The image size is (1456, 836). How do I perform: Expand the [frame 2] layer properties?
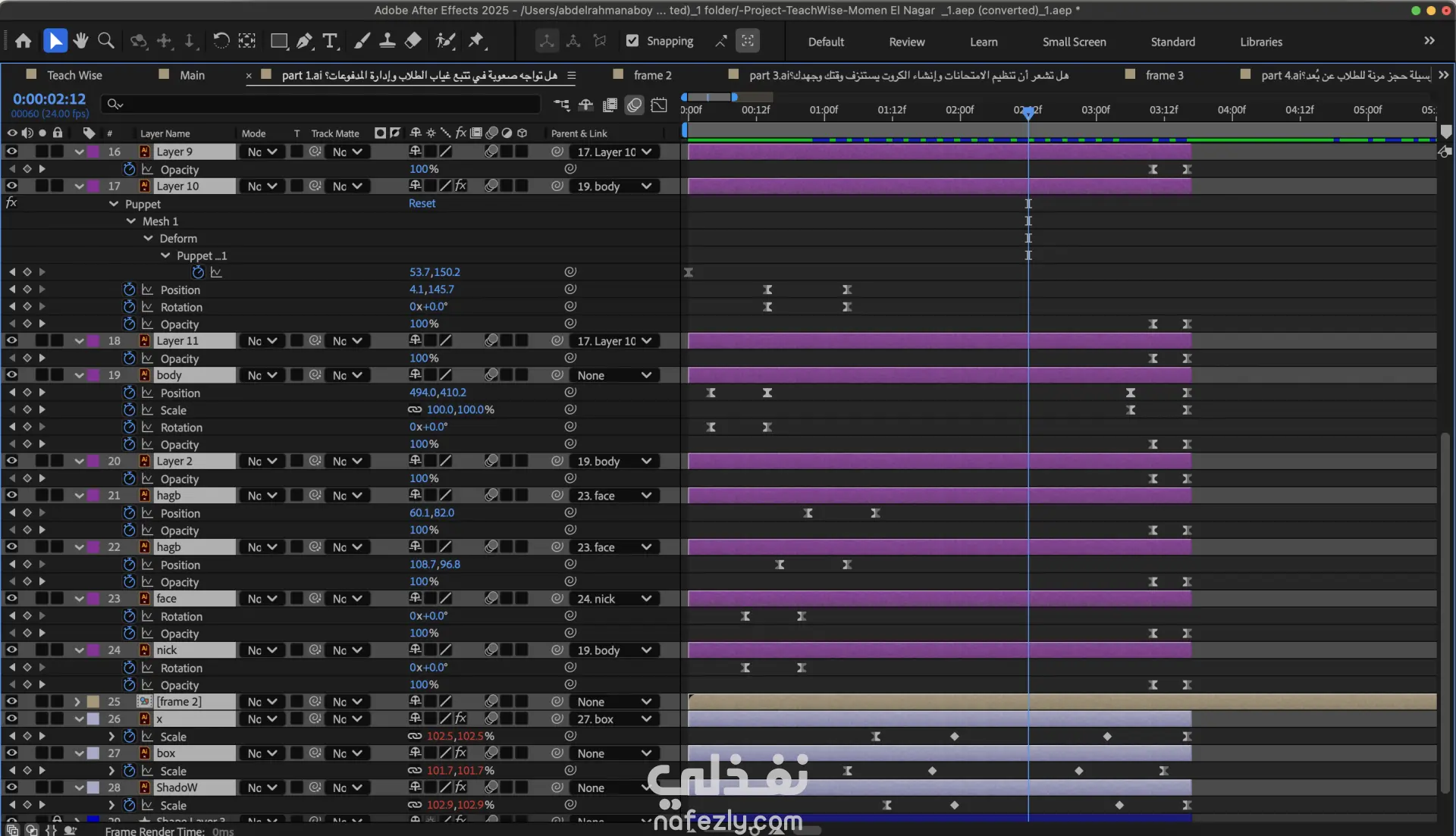click(77, 702)
